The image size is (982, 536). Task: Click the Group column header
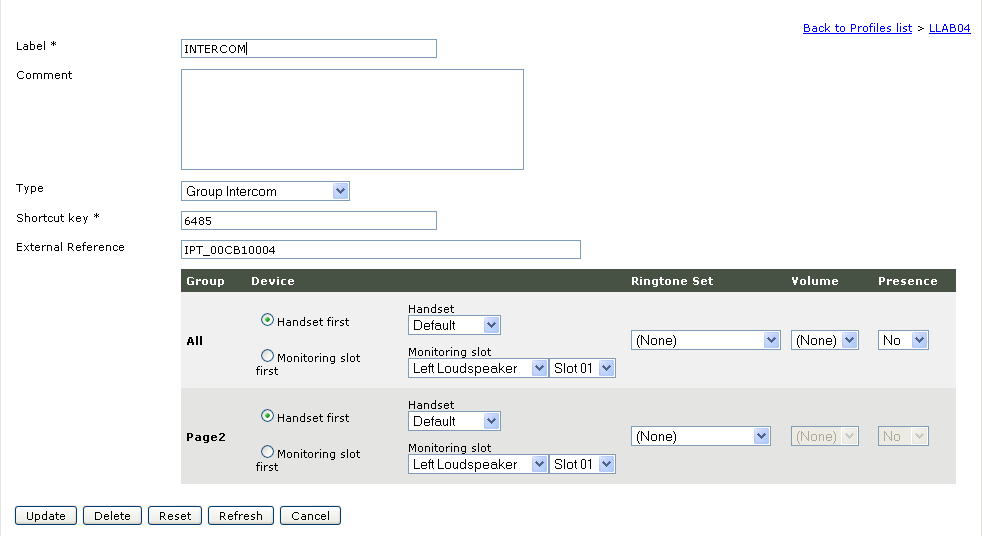(x=205, y=281)
